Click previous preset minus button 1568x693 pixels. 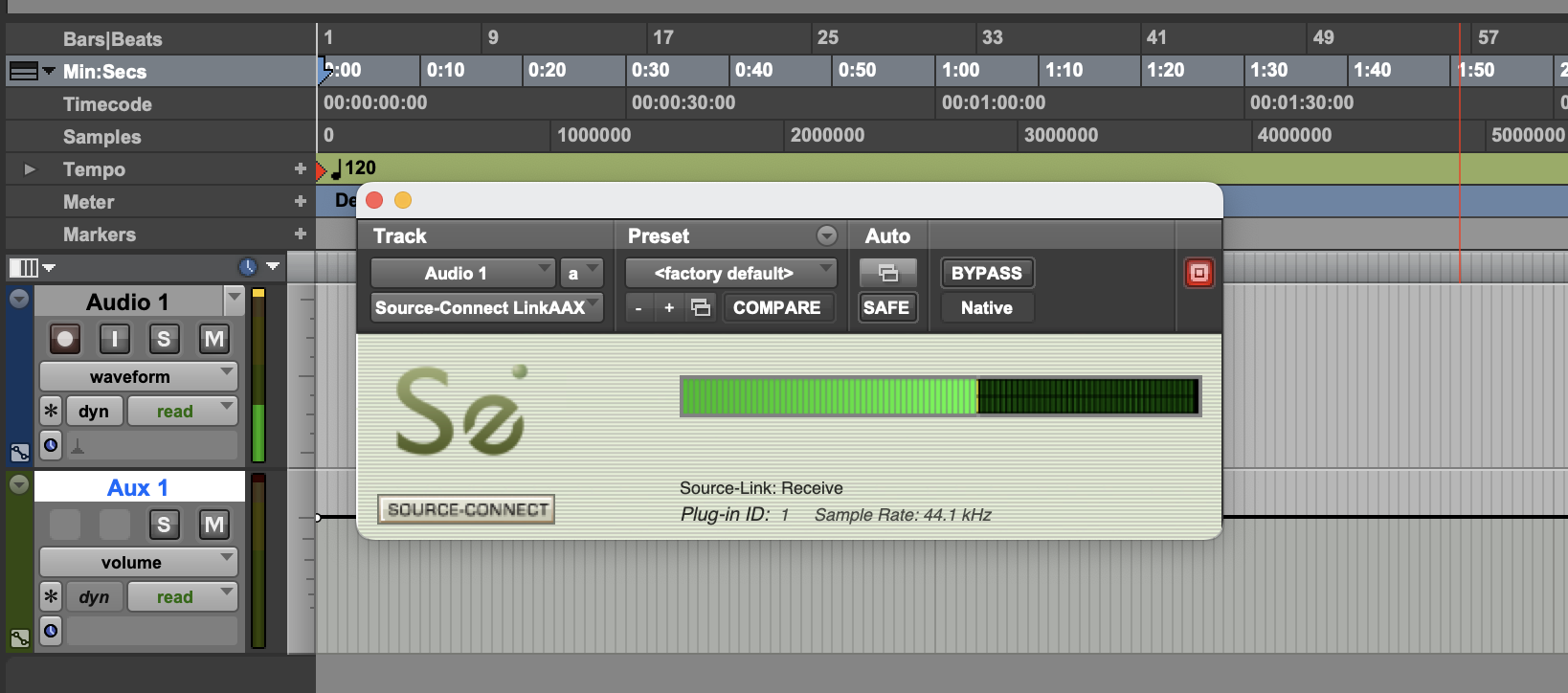point(638,307)
